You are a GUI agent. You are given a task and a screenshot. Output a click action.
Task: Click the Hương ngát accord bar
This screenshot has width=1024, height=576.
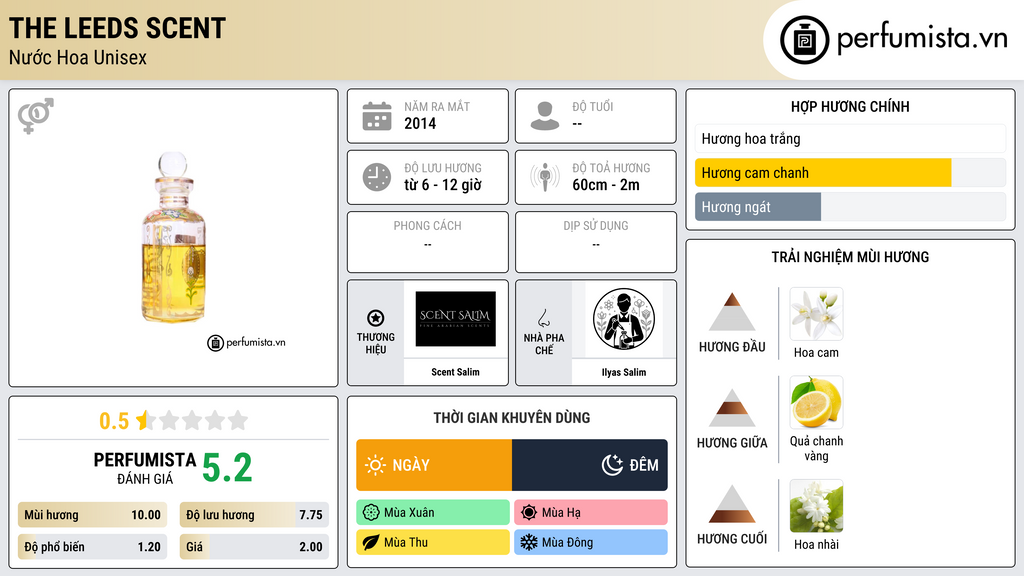pos(850,207)
